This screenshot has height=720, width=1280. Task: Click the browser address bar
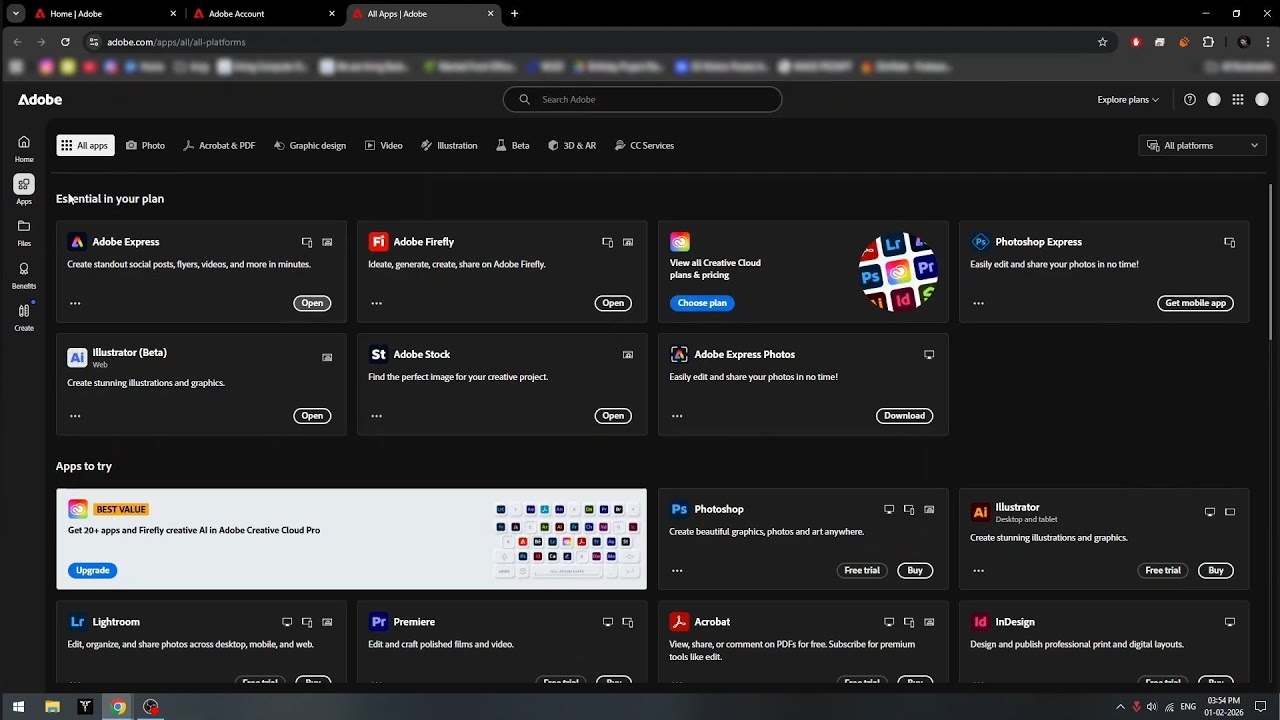(x=590, y=42)
